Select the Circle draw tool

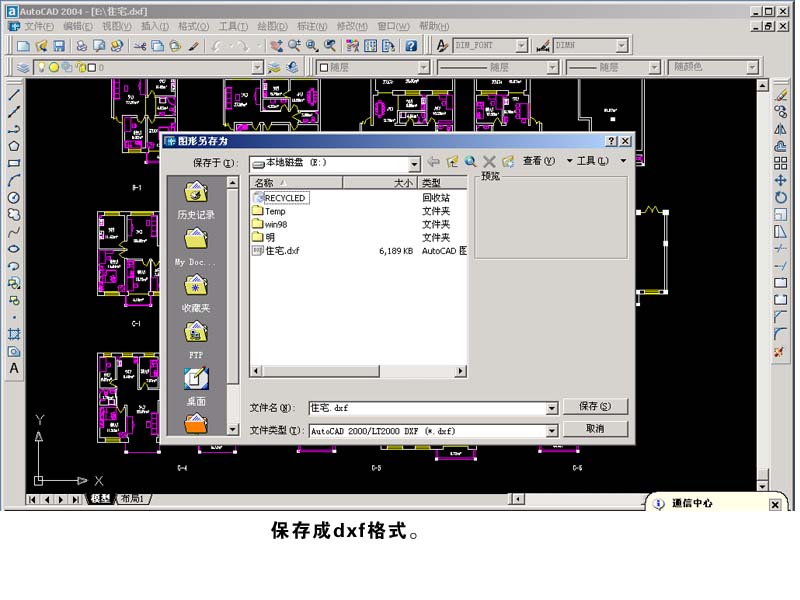(x=14, y=197)
